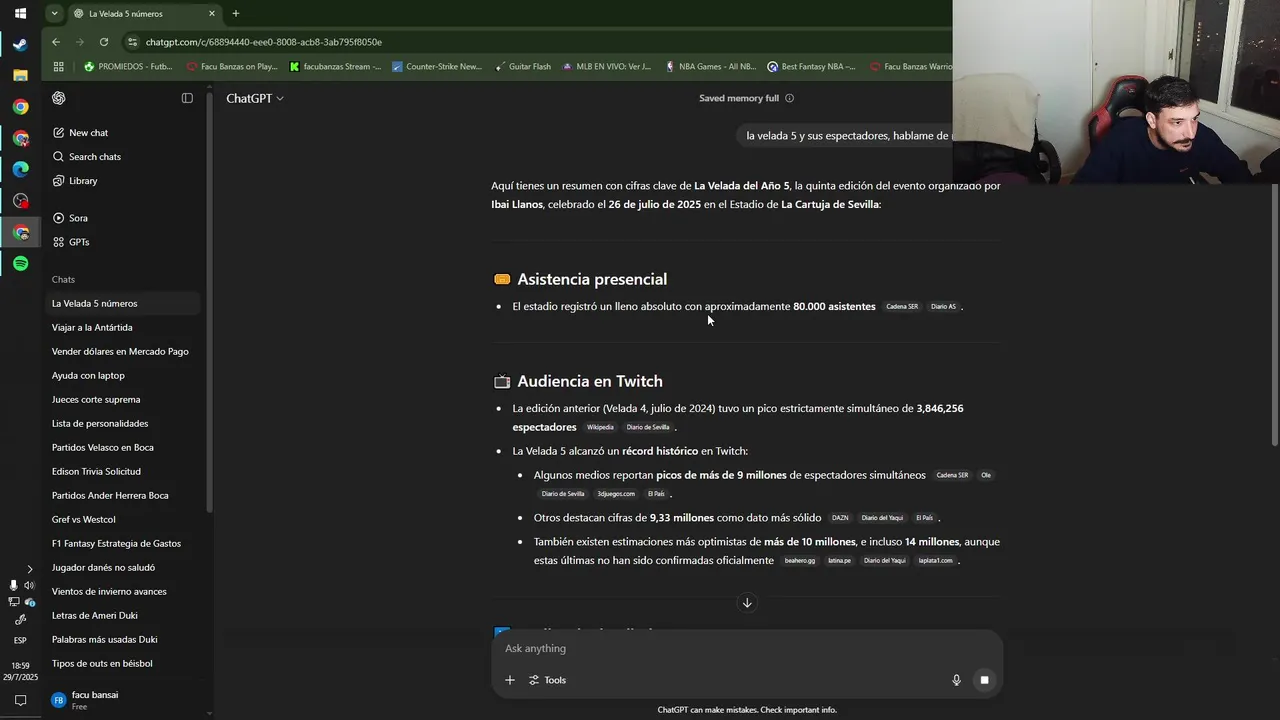This screenshot has width=1280, height=720.
Task: Stop the response generation
Action: click(x=984, y=680)
